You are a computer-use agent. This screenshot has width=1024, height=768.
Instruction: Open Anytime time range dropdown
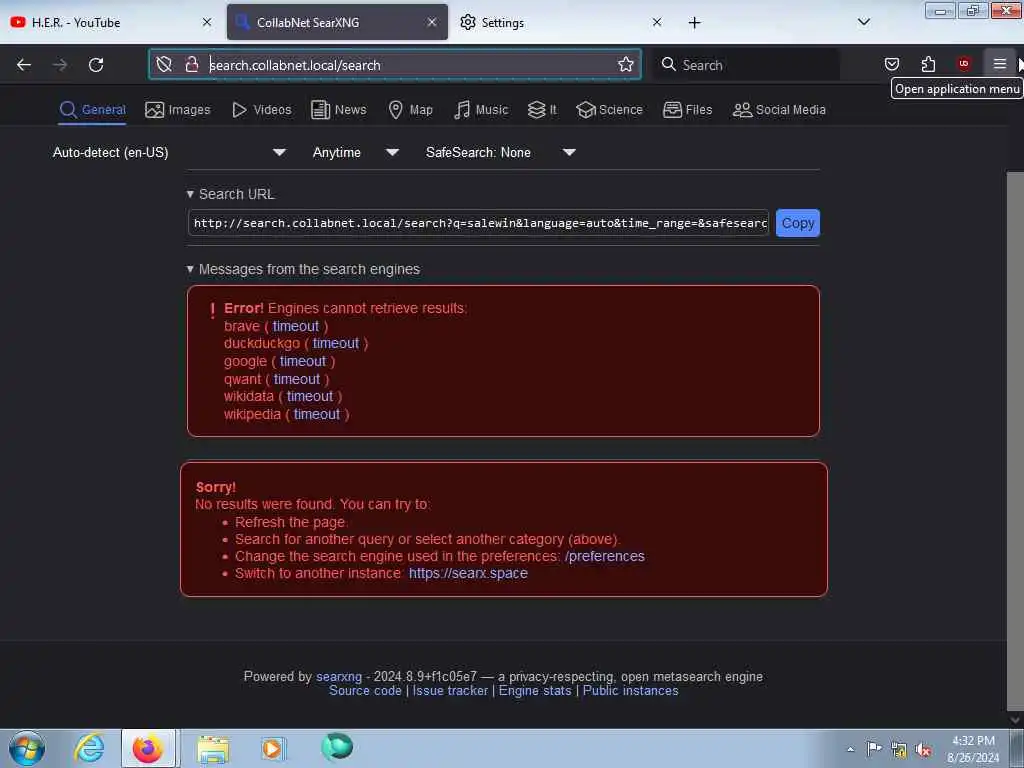(355, 152)
